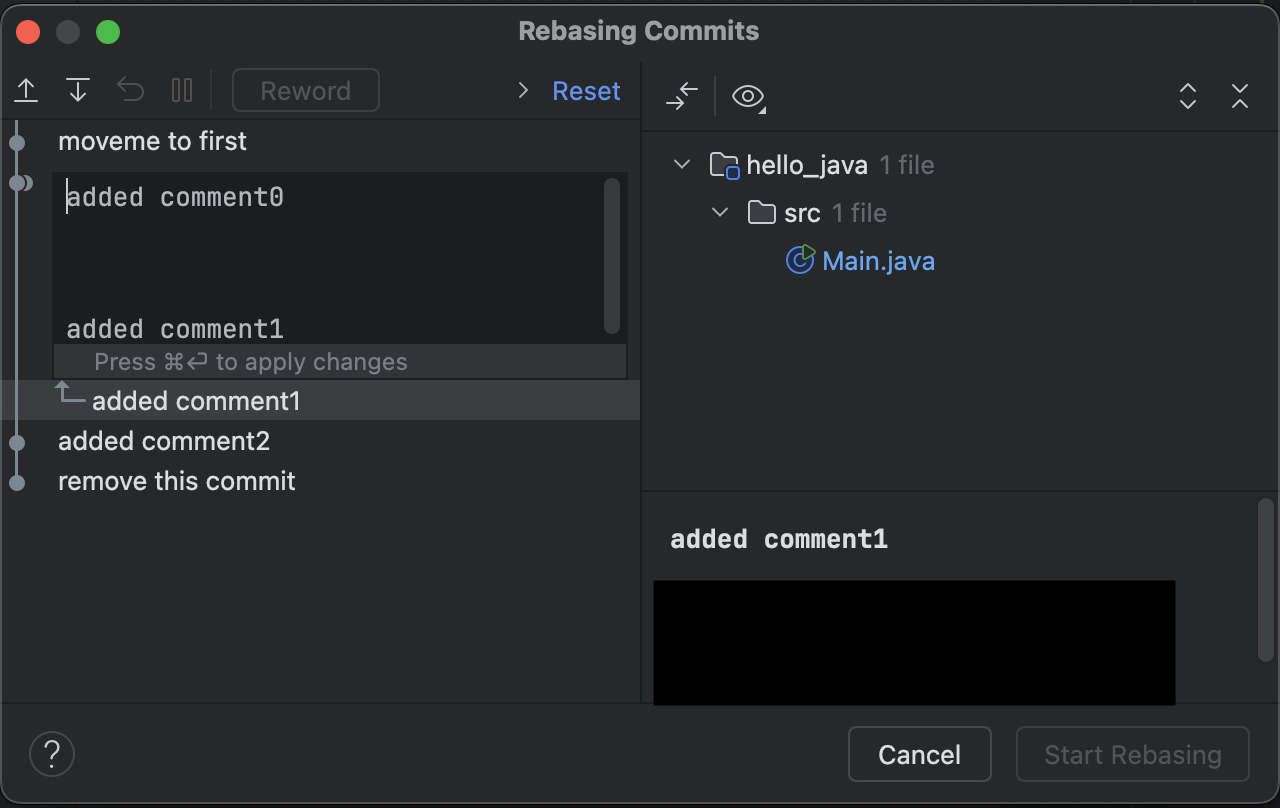Click the commit message editor scrollbar
Screen dimensions: 1280x808
tap(612, 255)
